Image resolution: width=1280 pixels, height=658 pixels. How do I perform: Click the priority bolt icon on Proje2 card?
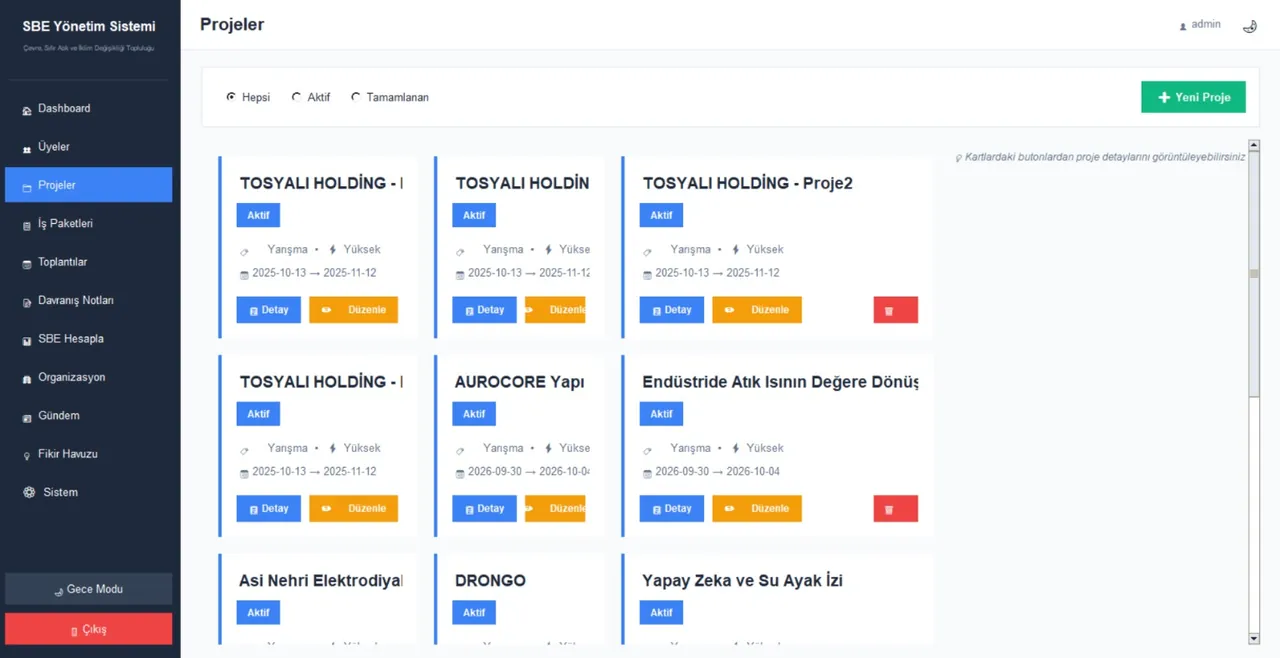(736, 250)
